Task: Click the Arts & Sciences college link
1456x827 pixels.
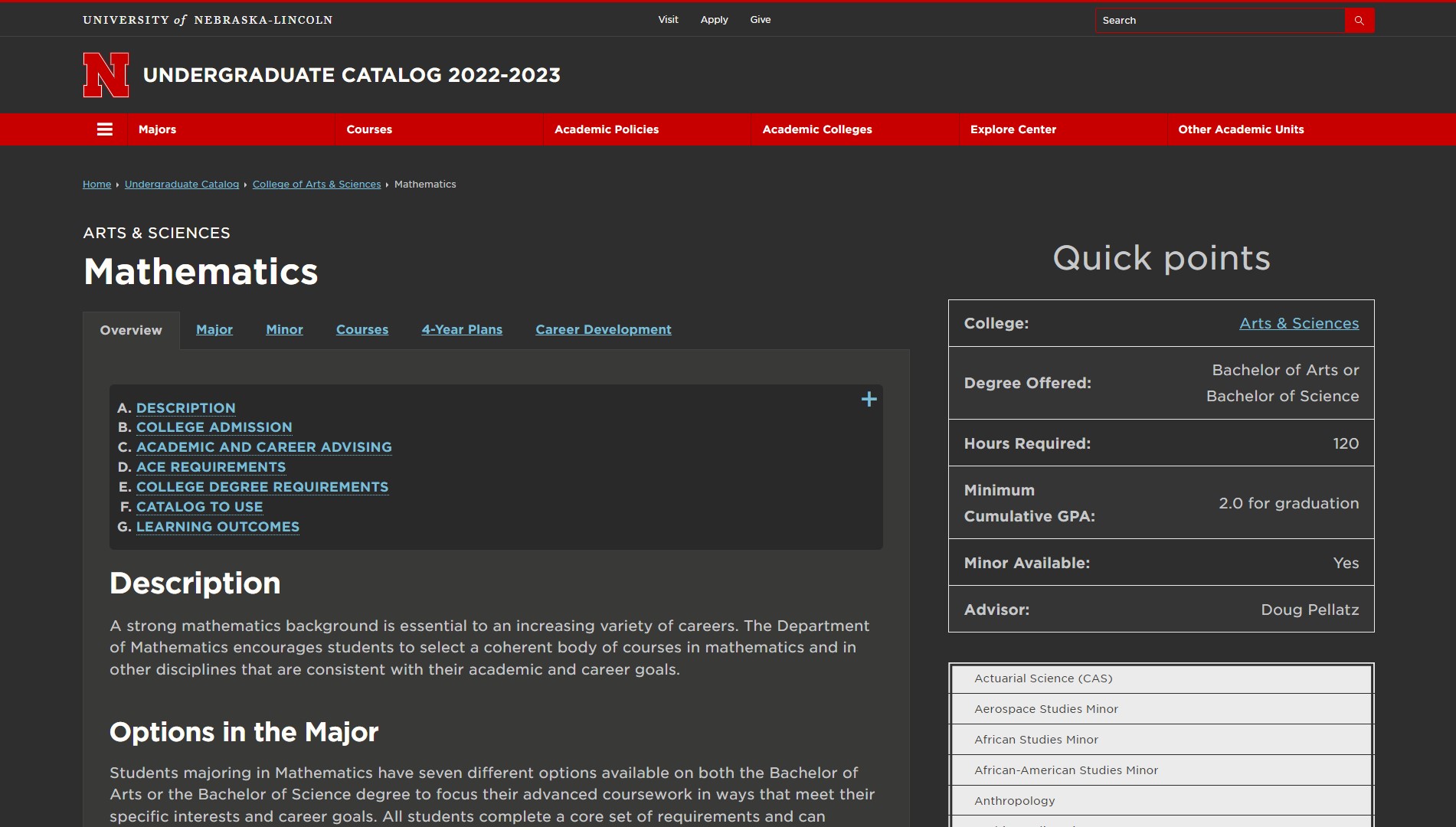Action: 1298,323
